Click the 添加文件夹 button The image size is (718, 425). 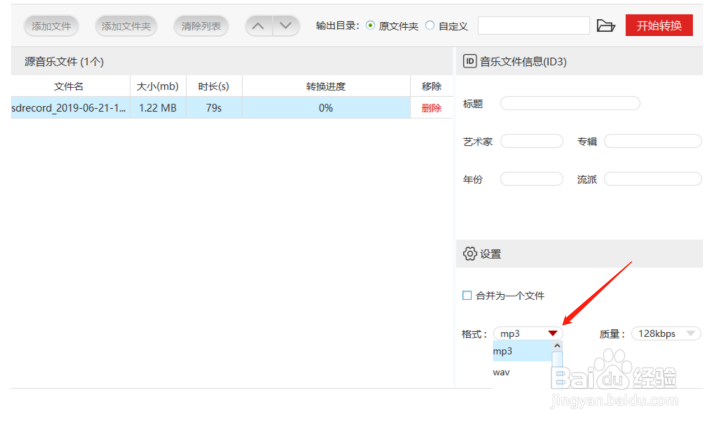[126, 26]
